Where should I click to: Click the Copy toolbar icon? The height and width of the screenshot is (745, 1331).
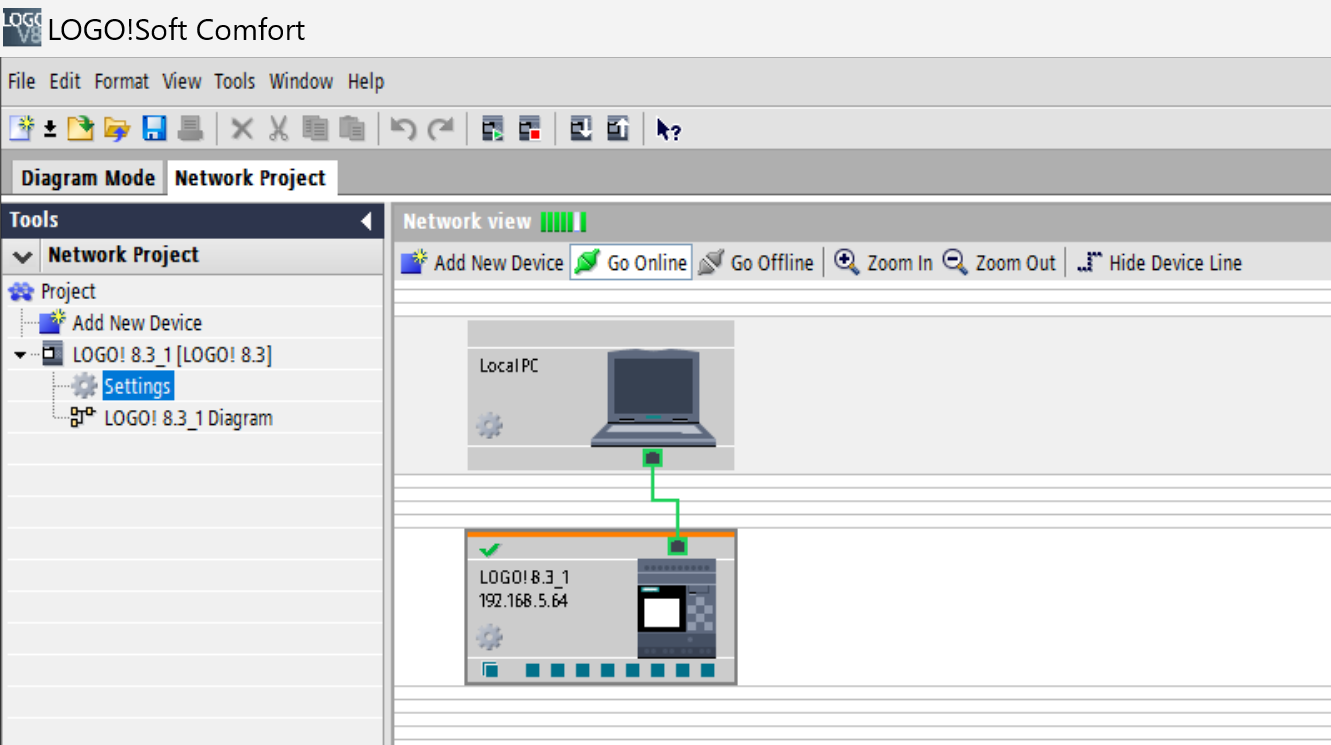coord(316,128)
